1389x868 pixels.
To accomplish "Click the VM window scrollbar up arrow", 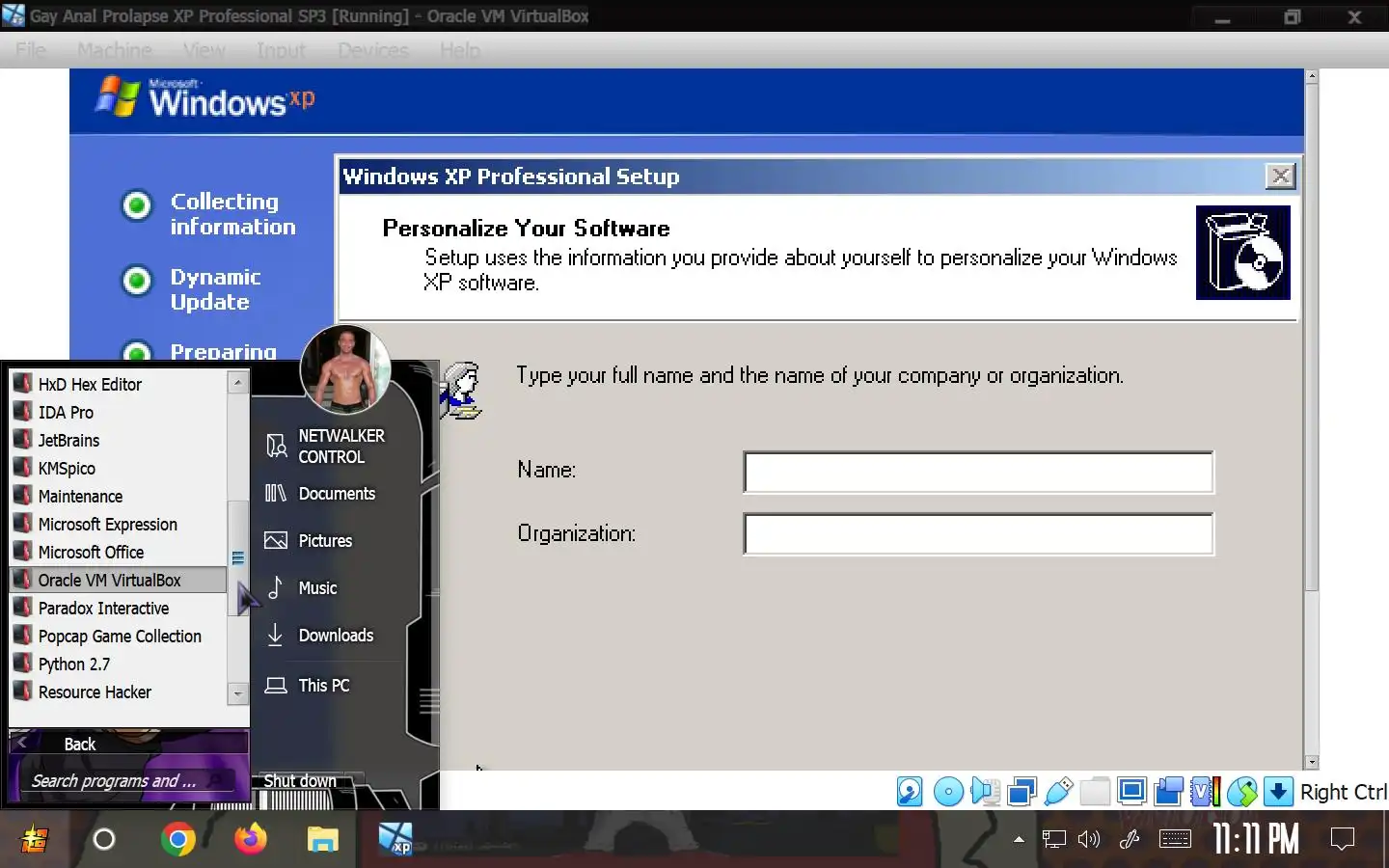I will (x=1311, y=75).
